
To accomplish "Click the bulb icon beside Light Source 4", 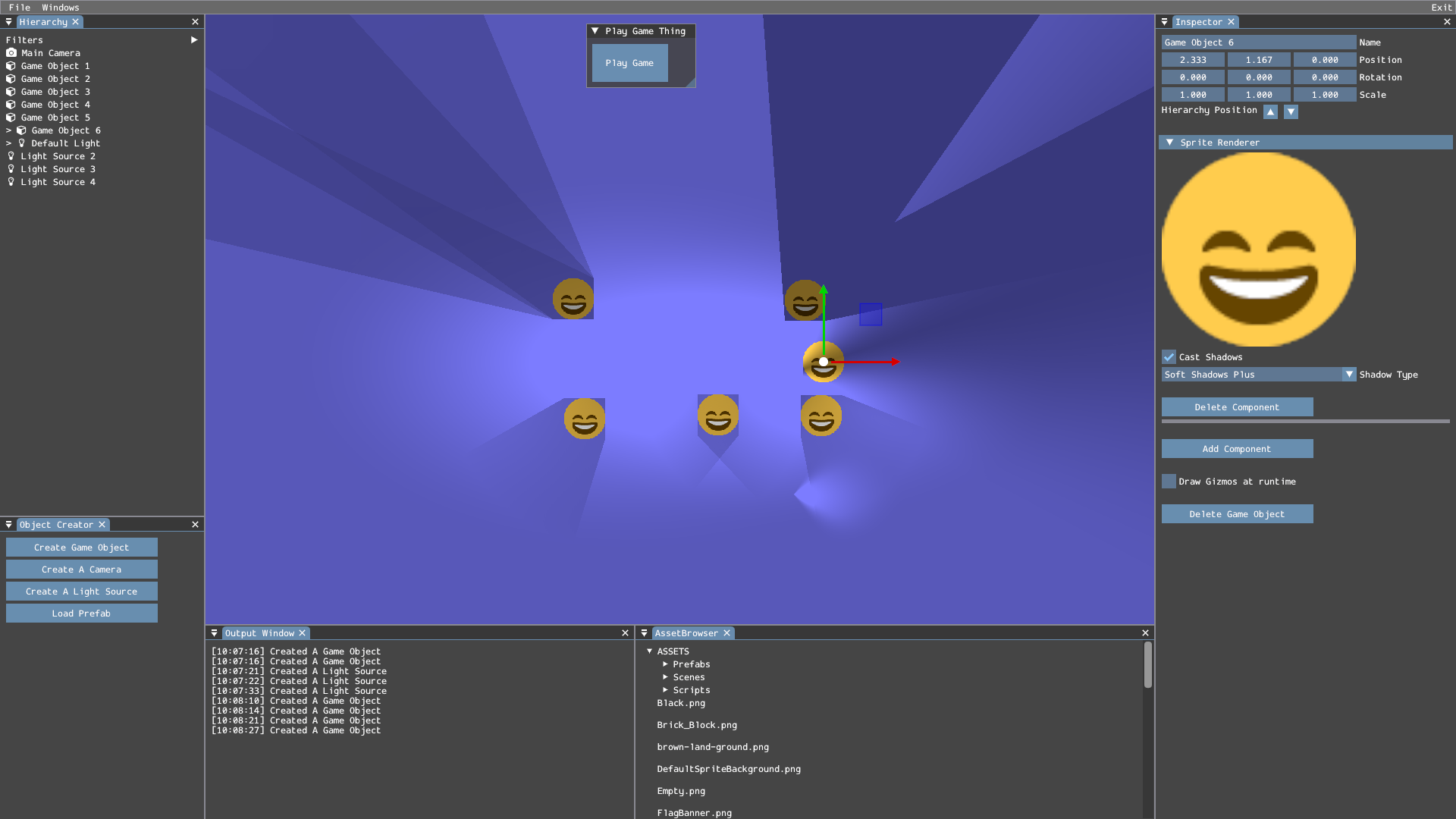I will [x=11, y=182].
